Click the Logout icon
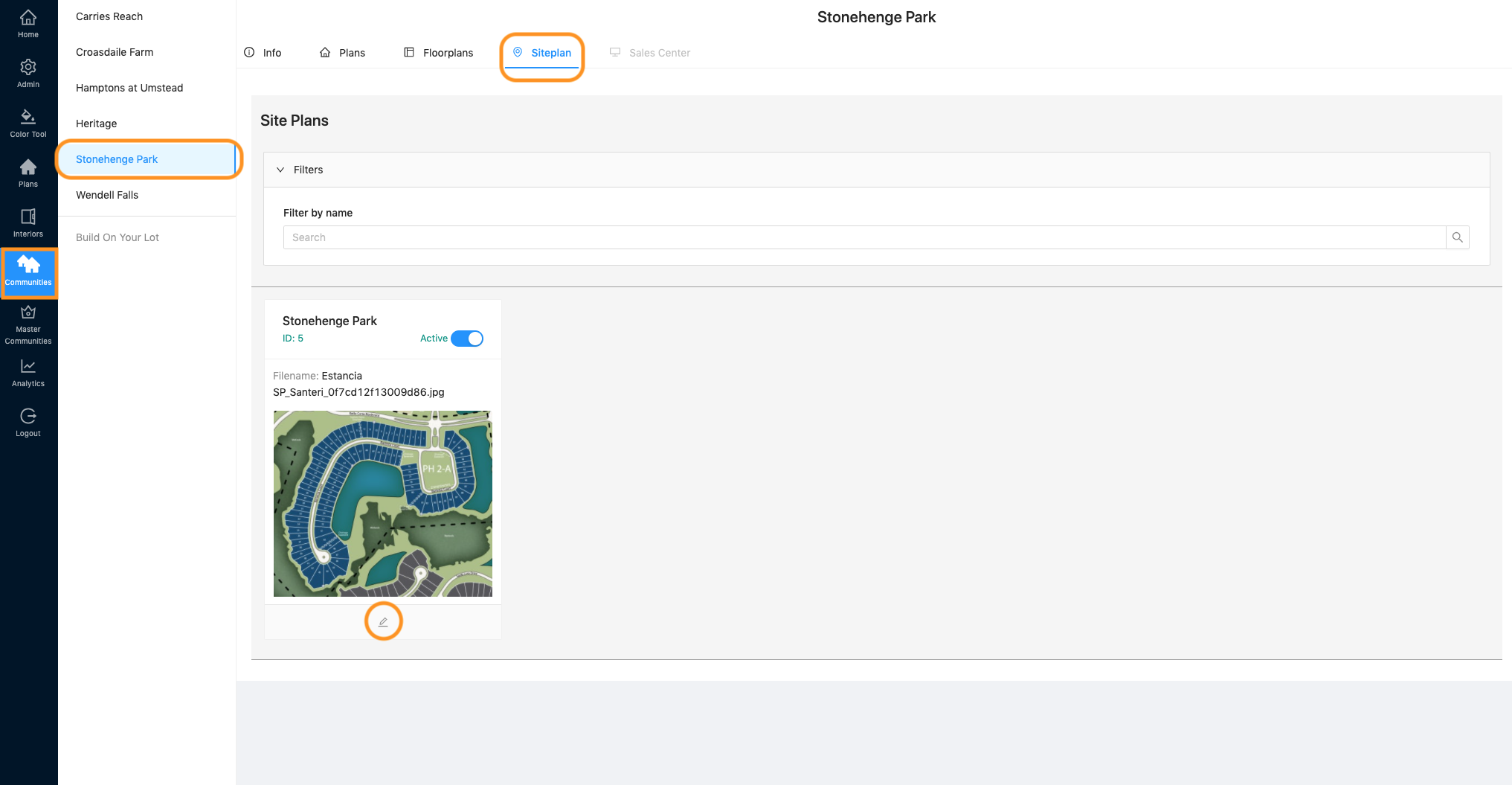The height and width of the screenshot is (785, 1512). pos(28,418)
